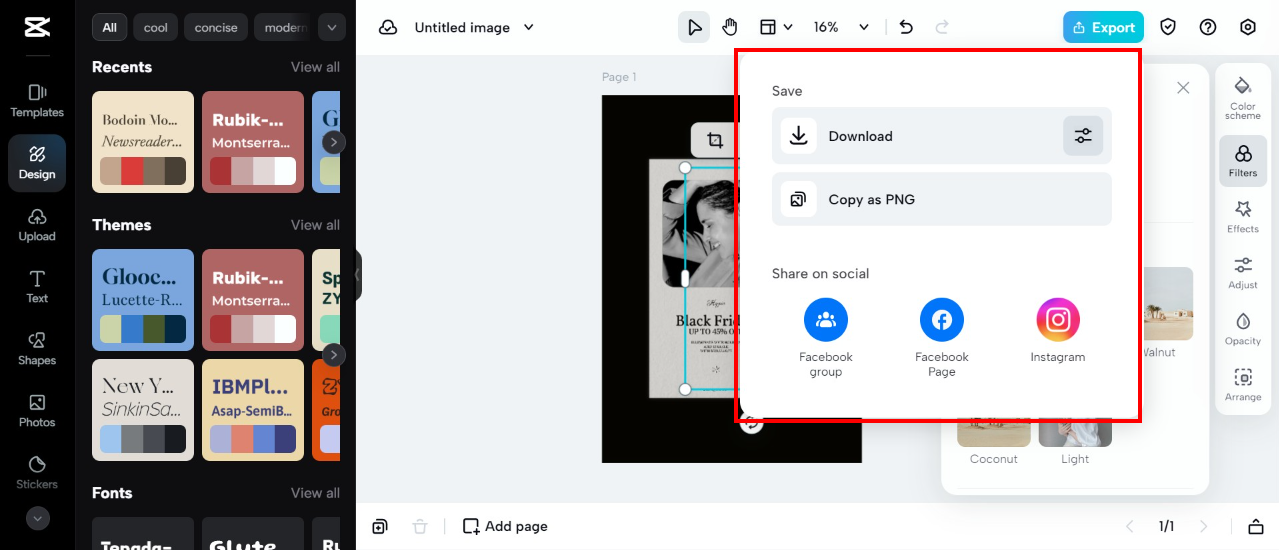This screenshot has height=550, width=1279.
Task: Open the settings hexagon icon
Action: tap(1248, 27)
